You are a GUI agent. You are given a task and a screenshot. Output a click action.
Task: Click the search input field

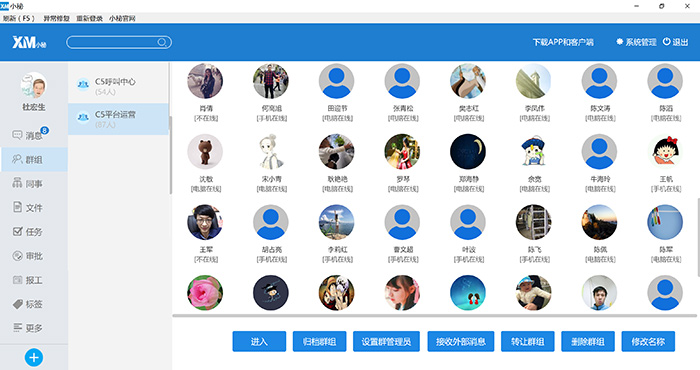[119, 42]
